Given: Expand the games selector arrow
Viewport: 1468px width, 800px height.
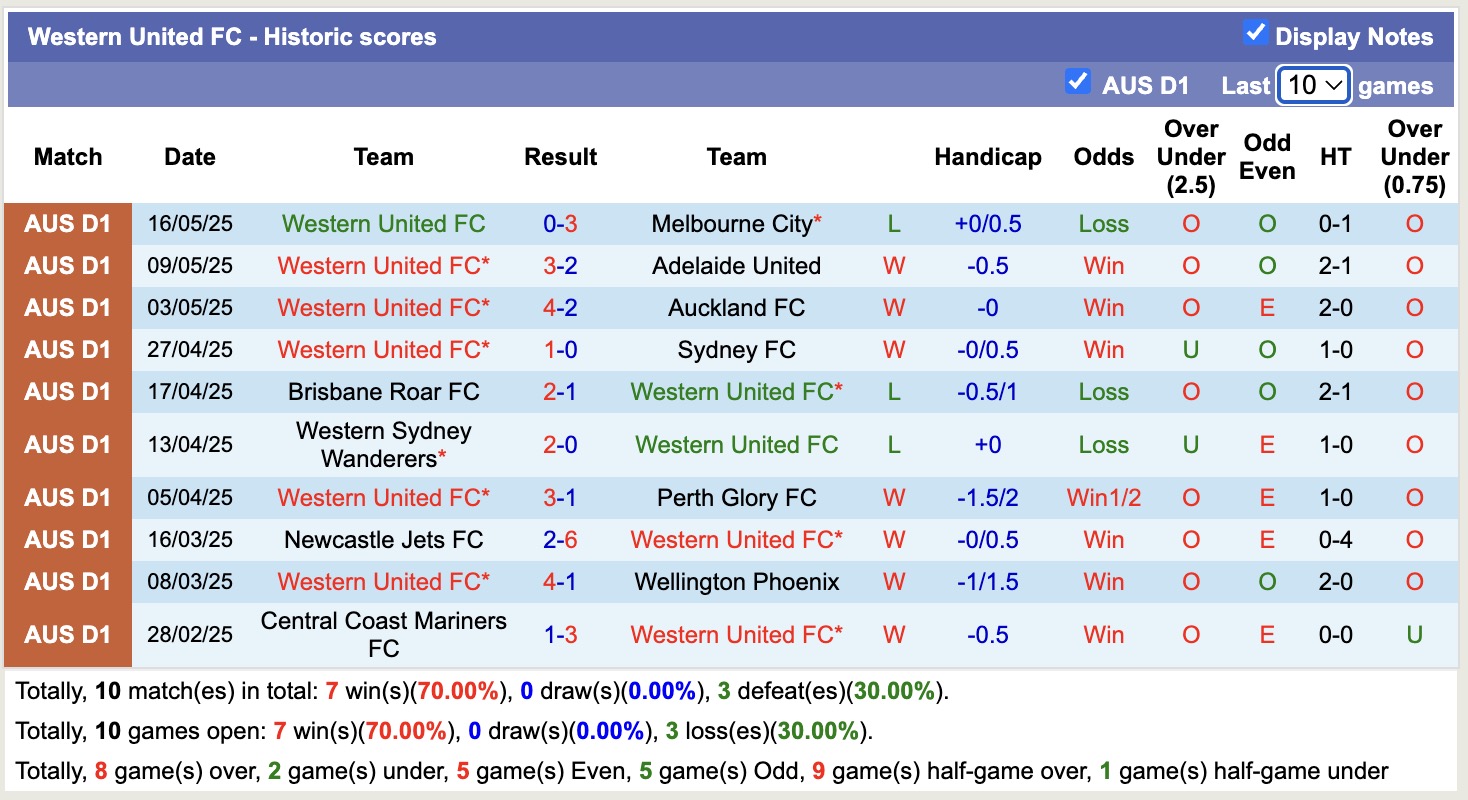Looking at the screenshot, I should click(x=1332, y=86).
